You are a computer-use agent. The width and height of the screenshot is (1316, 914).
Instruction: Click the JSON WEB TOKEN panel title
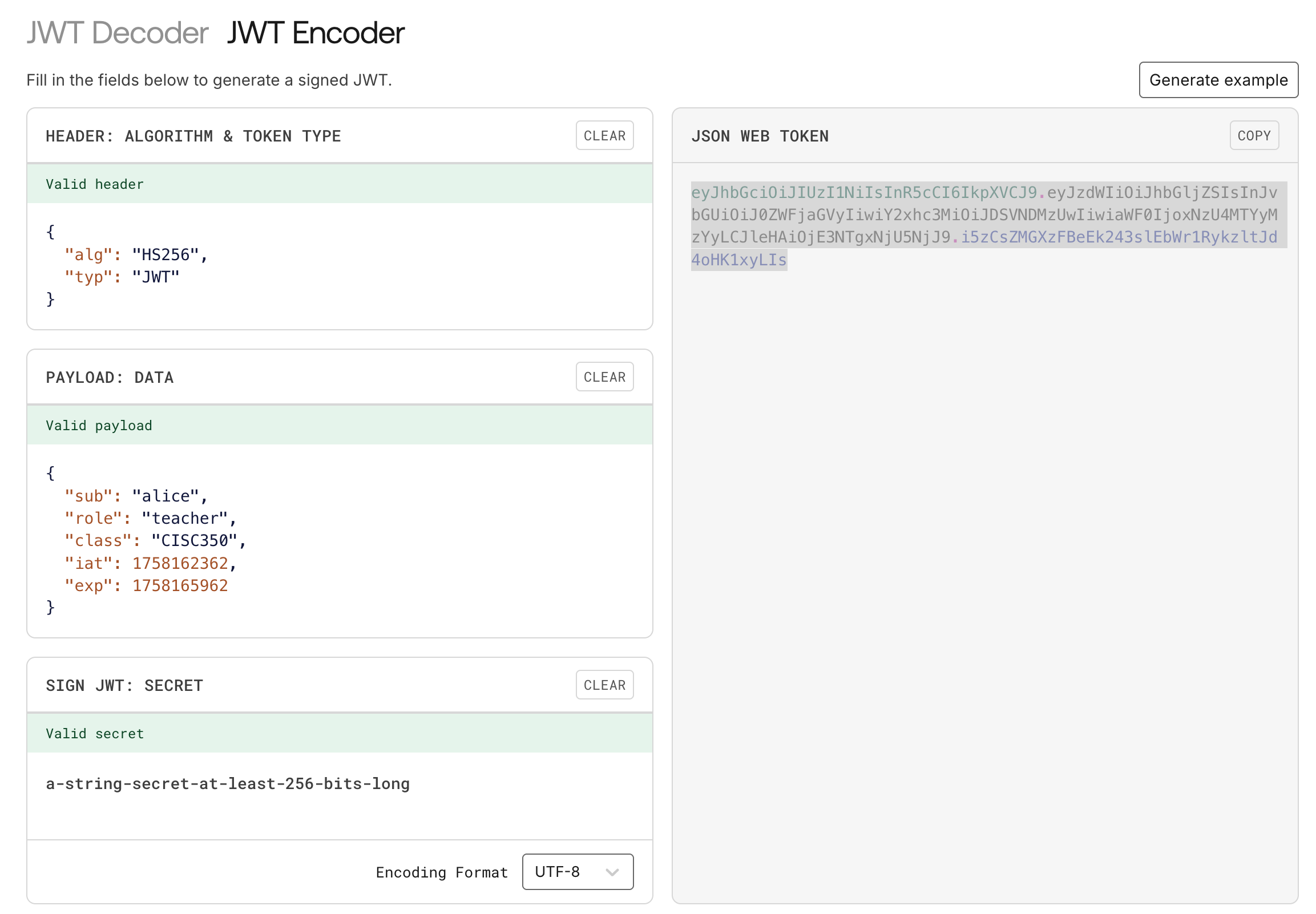tap(760, 136)
